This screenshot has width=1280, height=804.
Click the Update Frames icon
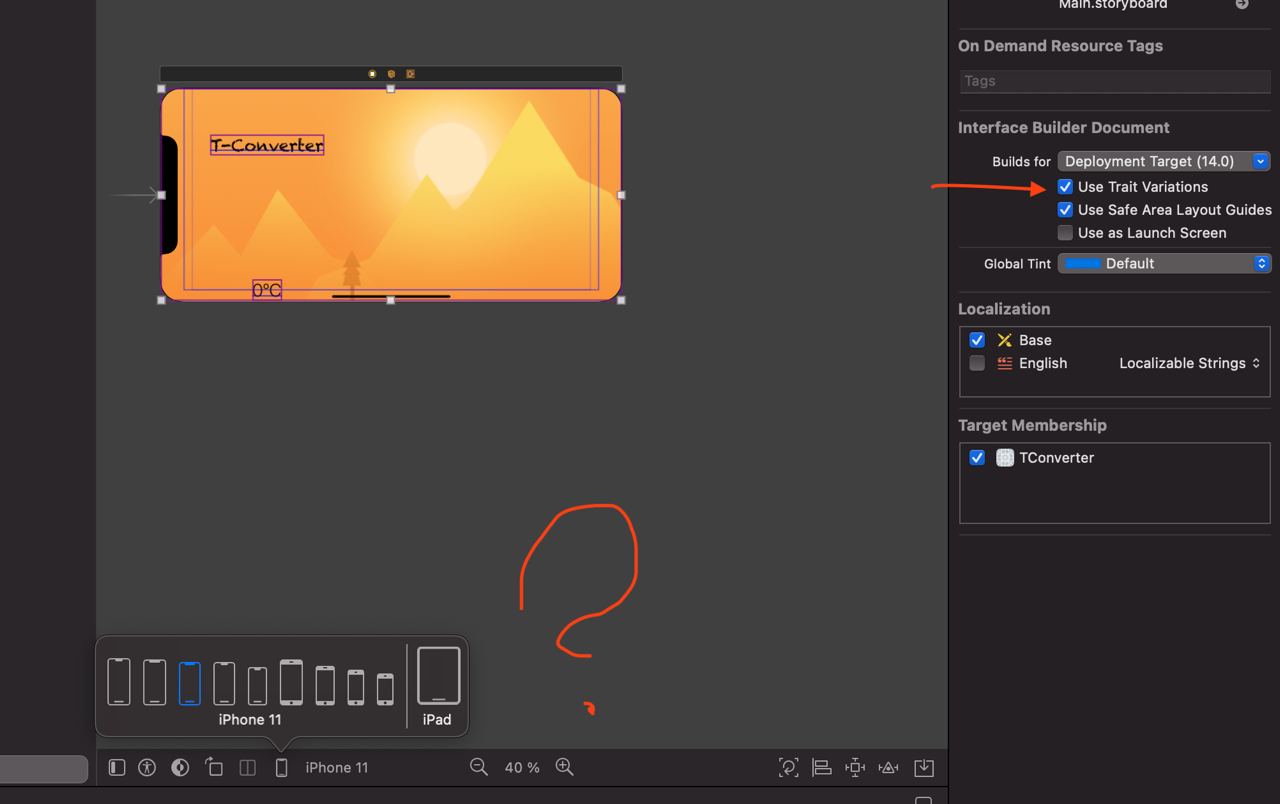pyautogui.click(x=789, y=768)
